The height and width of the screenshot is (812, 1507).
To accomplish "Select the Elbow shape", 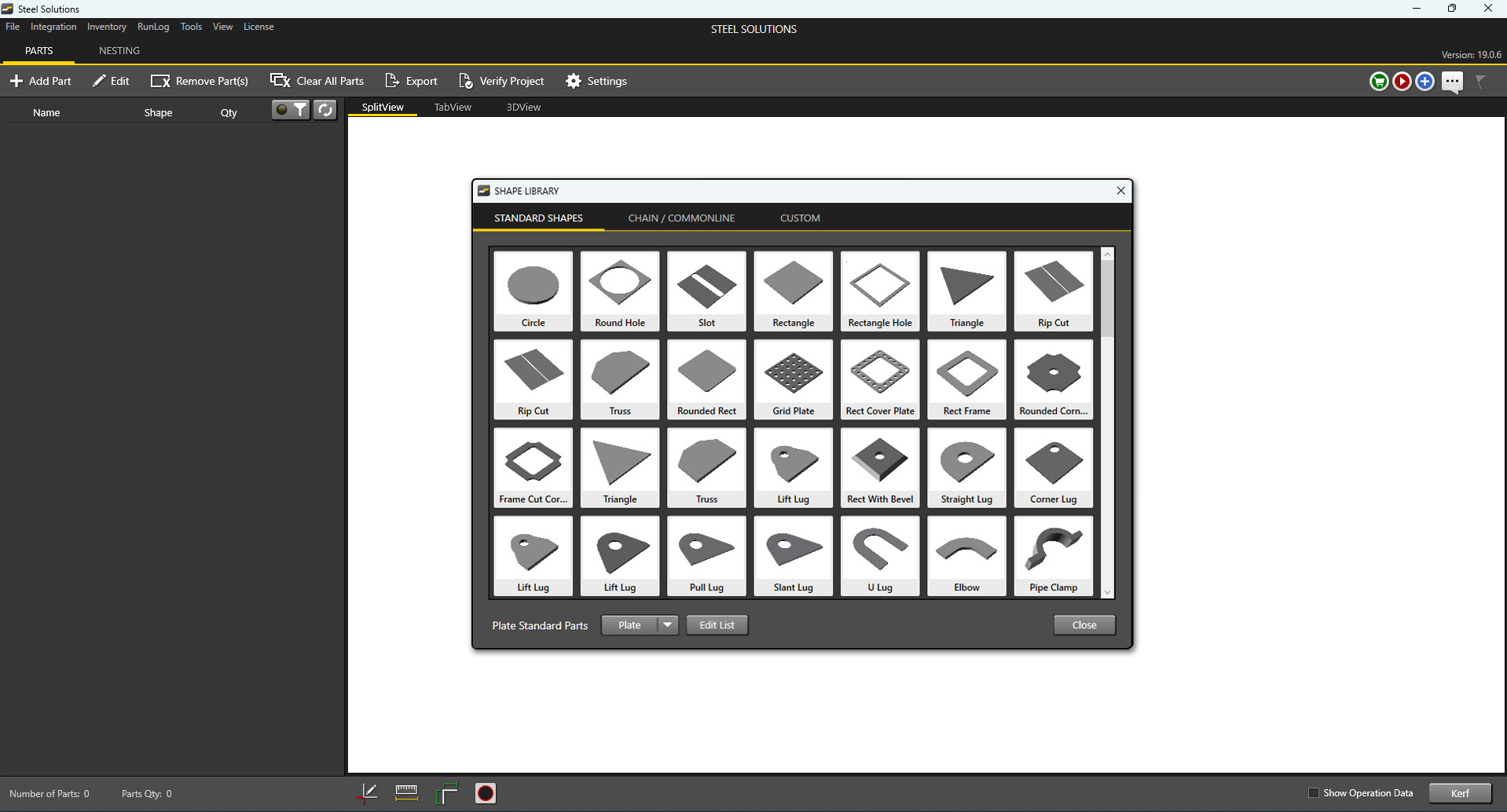I will click(966, 555).
